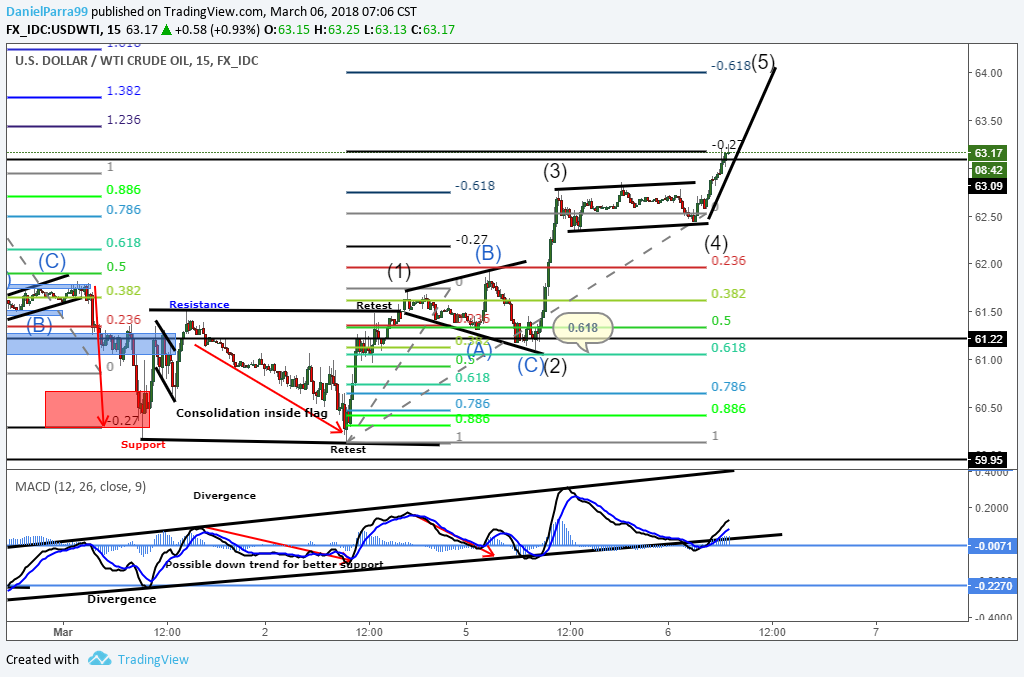Image resolution: width=1024 pixels, height=677 pixels.
Task: Click the Possible down trend for better support note
Action: coord(274,565)
